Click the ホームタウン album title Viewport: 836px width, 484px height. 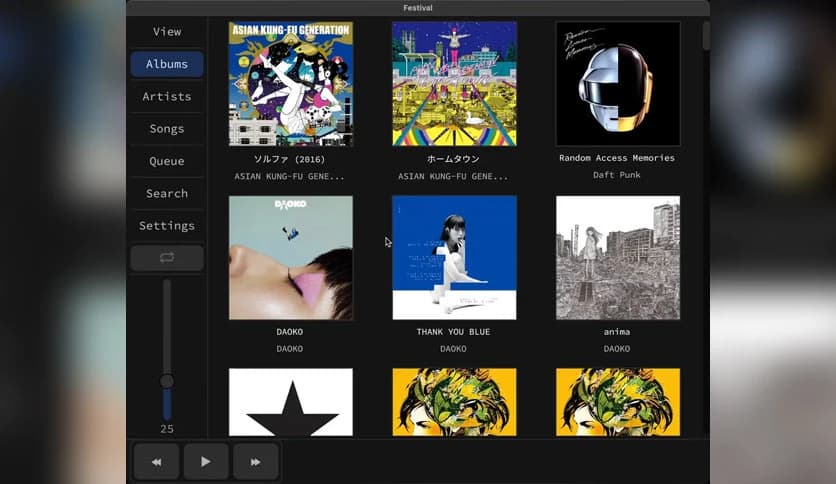[x=453, y=159]
